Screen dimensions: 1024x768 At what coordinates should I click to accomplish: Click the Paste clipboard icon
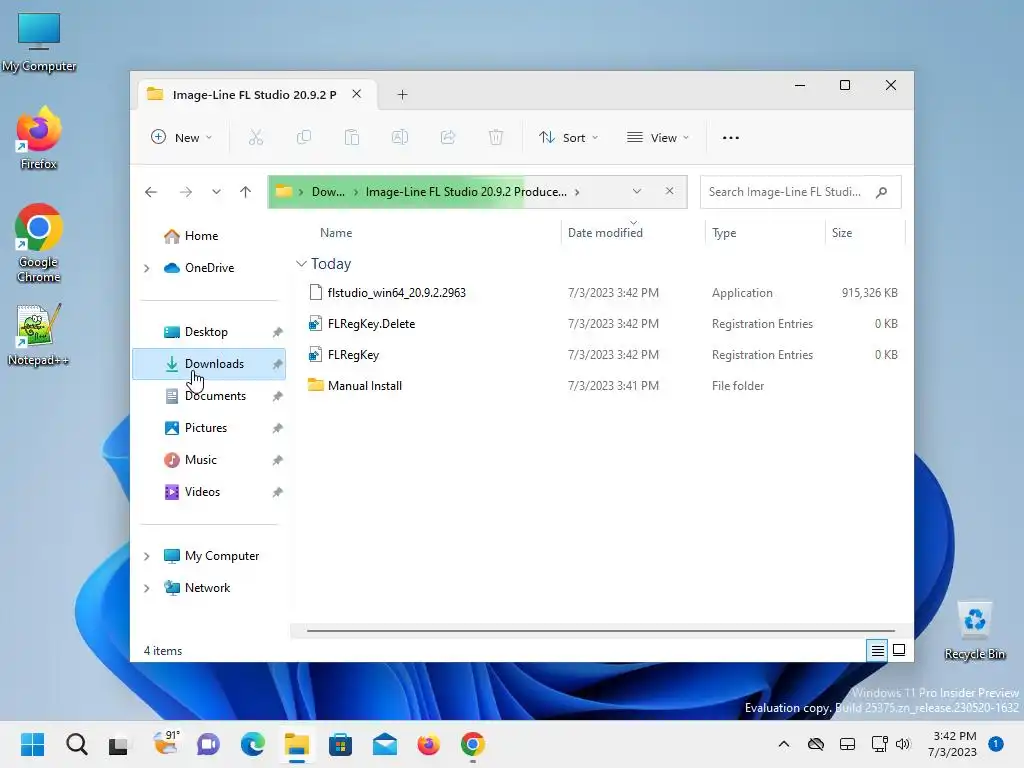351,137
